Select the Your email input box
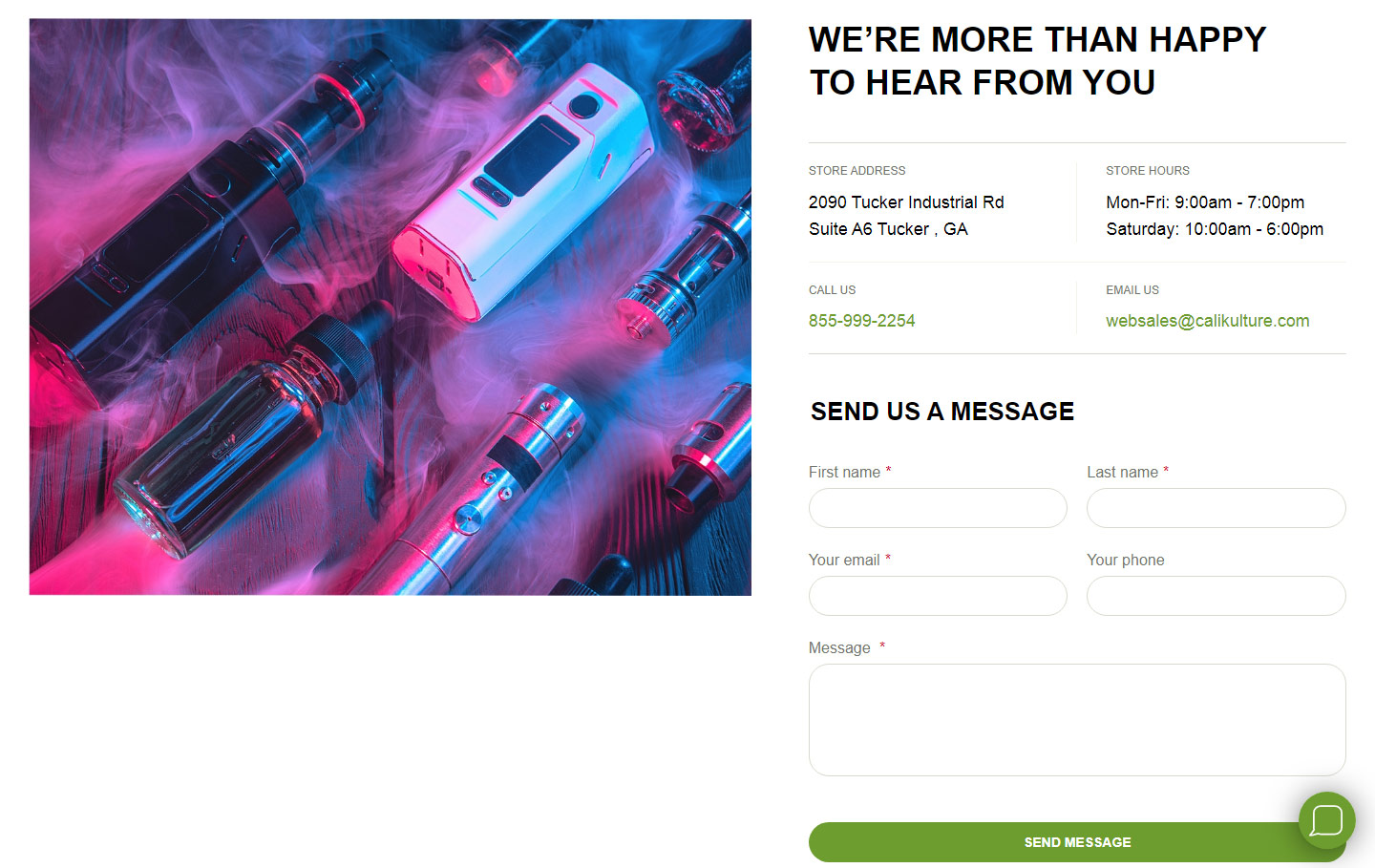The height and width of the screenshot is (868, 1375). tap(938, 596)
